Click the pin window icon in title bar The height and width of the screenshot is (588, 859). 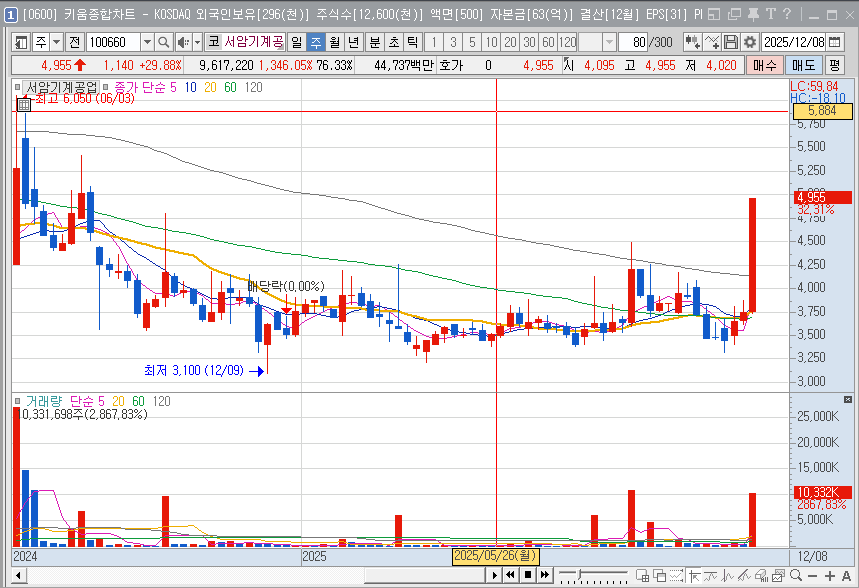pyautogui.click(x=753, y=15)
